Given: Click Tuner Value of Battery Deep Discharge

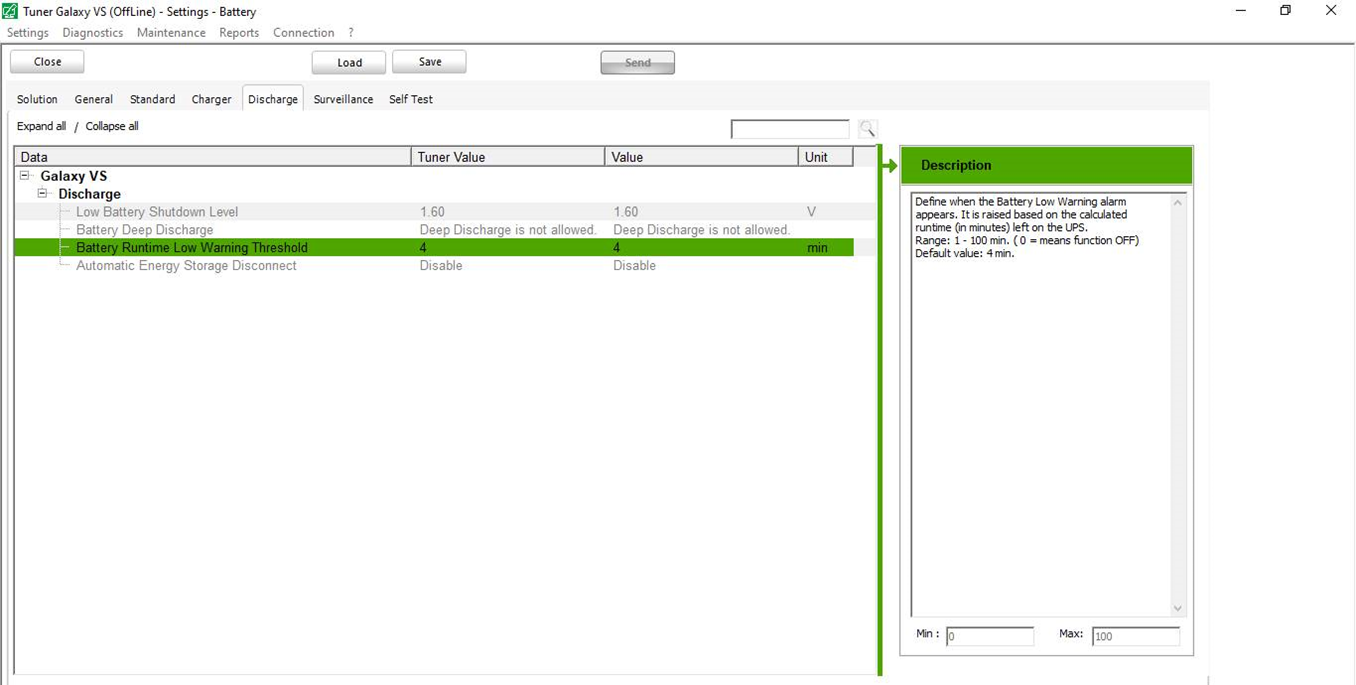Looking at the screenshot, I should 508,230.
